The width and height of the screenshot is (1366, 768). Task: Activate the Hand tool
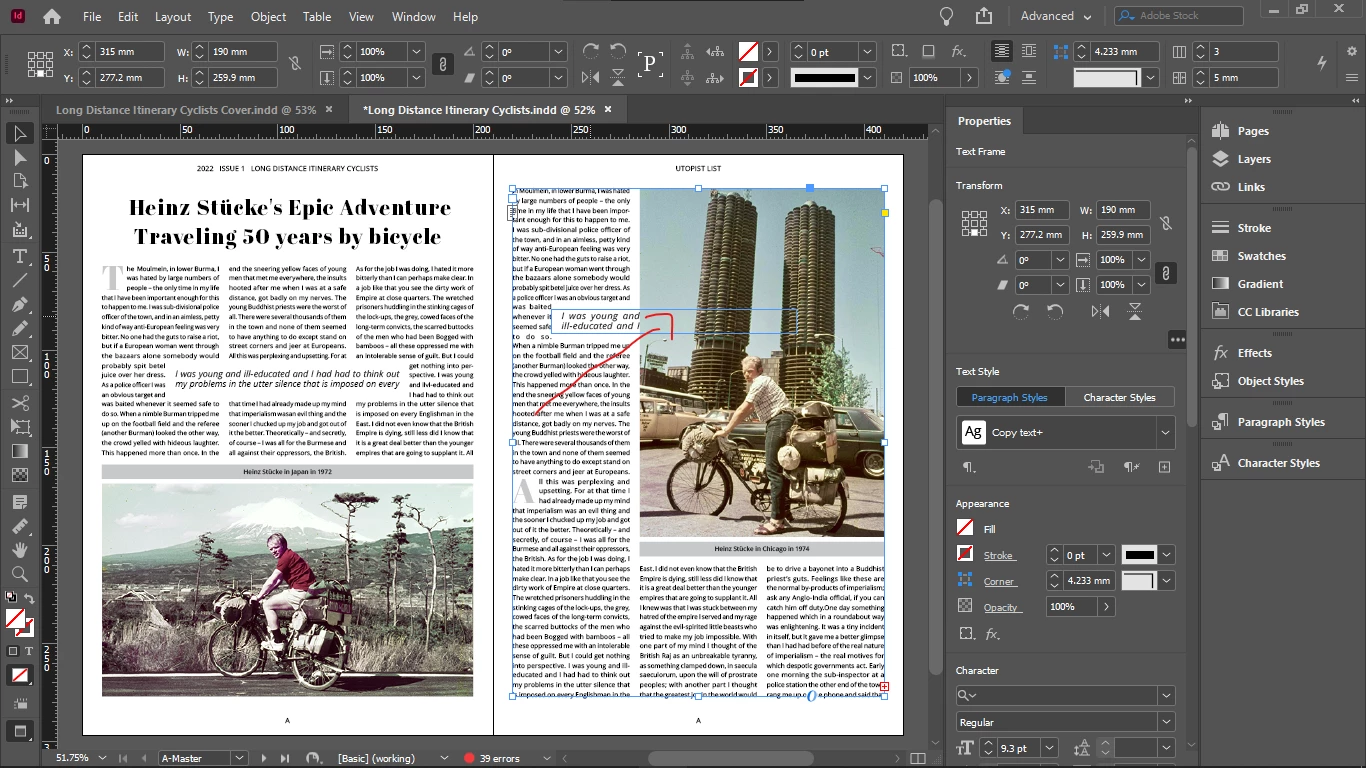(19, 550)
